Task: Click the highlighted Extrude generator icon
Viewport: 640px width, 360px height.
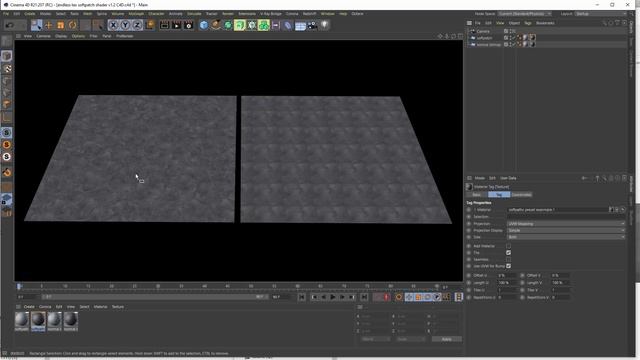Action: click(240, 25)
